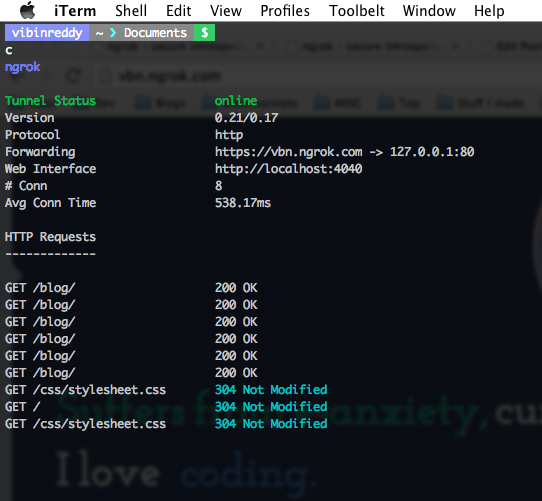Screen dimensions: 542x501
Task: Click the version value 0.21/0.17
Action: click(246, 118)
